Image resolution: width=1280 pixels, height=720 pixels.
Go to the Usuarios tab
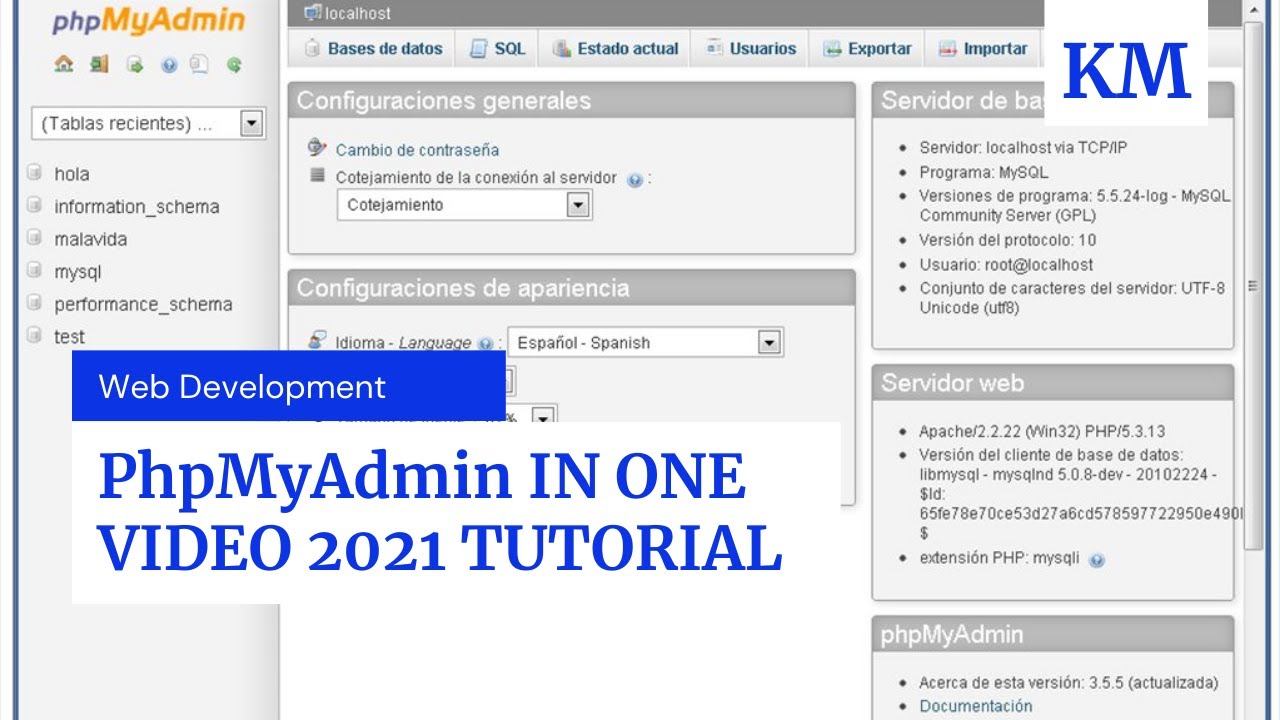(750, 48)
